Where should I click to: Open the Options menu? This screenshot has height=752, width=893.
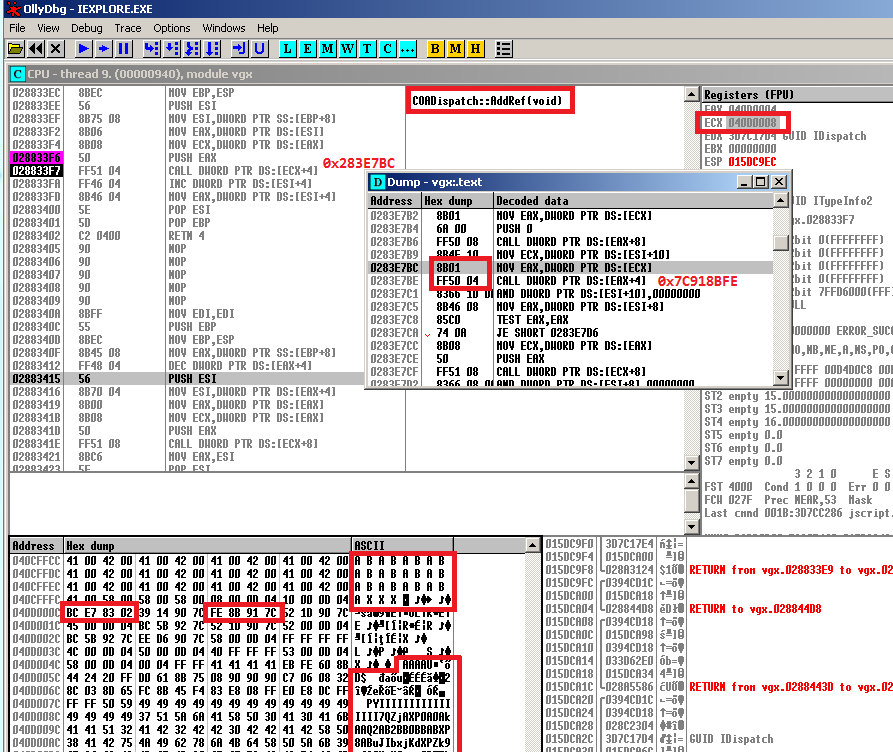pyautogui.click(x=173, y=28)
